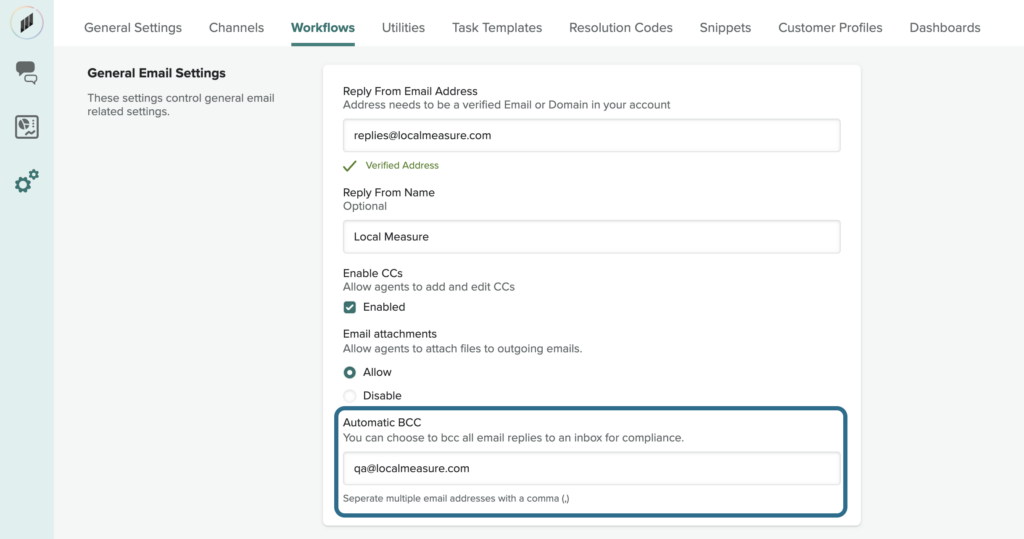Click the Automatic BCC email field
The image size is (1024, 539).
click(591, 468)
